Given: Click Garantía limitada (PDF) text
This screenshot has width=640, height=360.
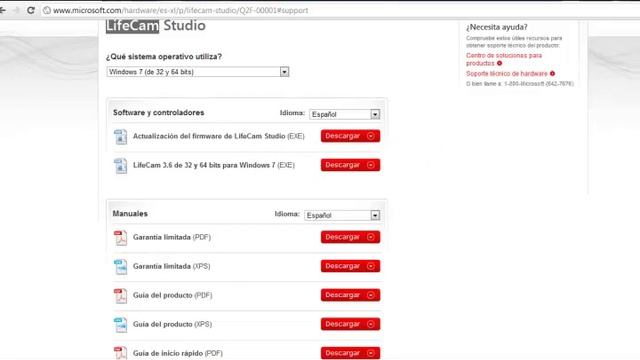Looking at the screenshot, I should [172, 237].
